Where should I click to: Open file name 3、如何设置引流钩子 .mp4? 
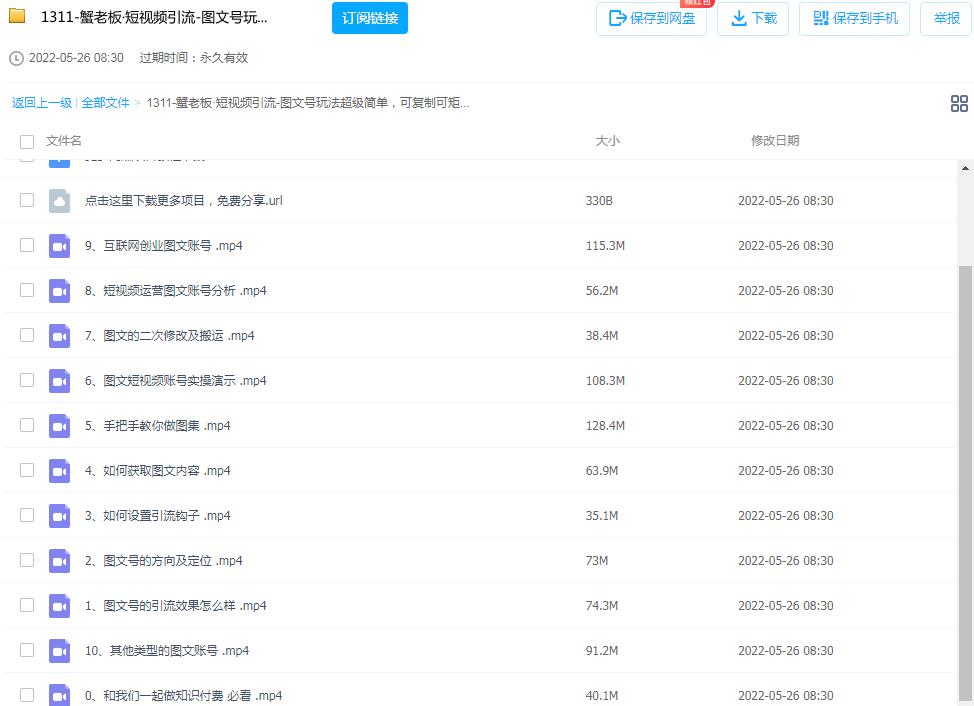tap(158, 516)
